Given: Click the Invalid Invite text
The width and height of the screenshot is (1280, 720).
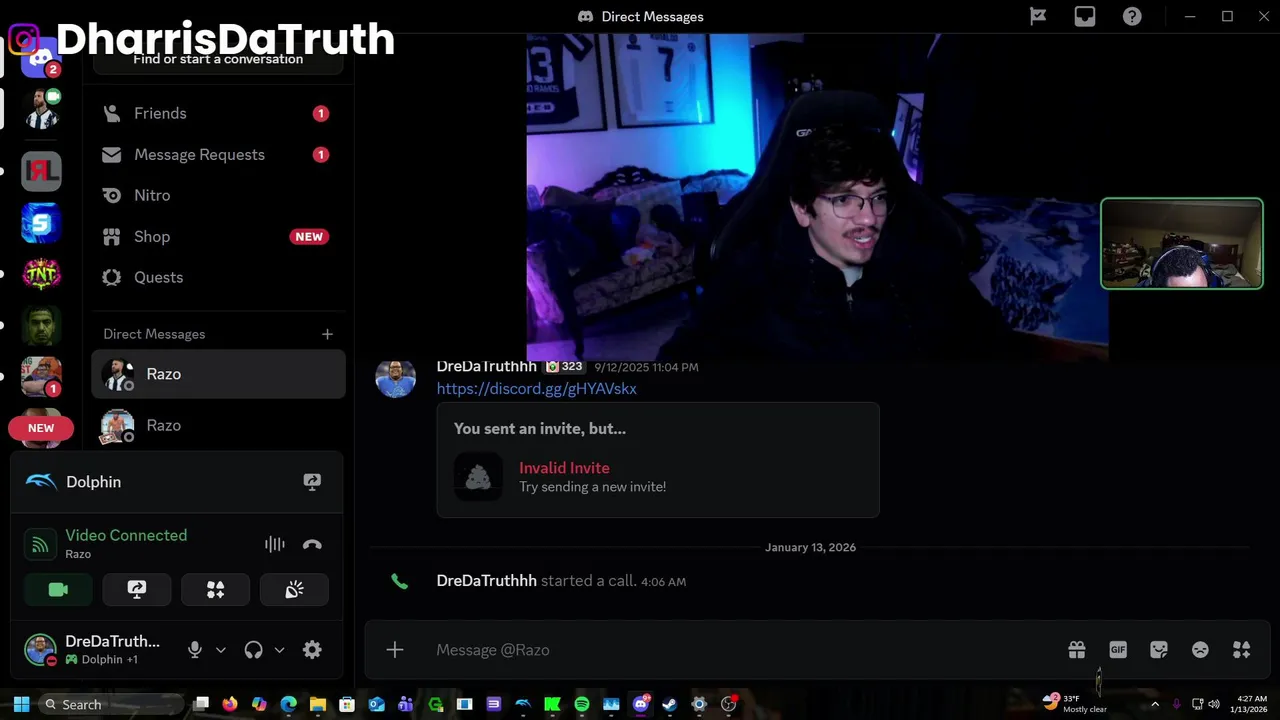Looking at the screenshot, I should [x=564, y=468].
